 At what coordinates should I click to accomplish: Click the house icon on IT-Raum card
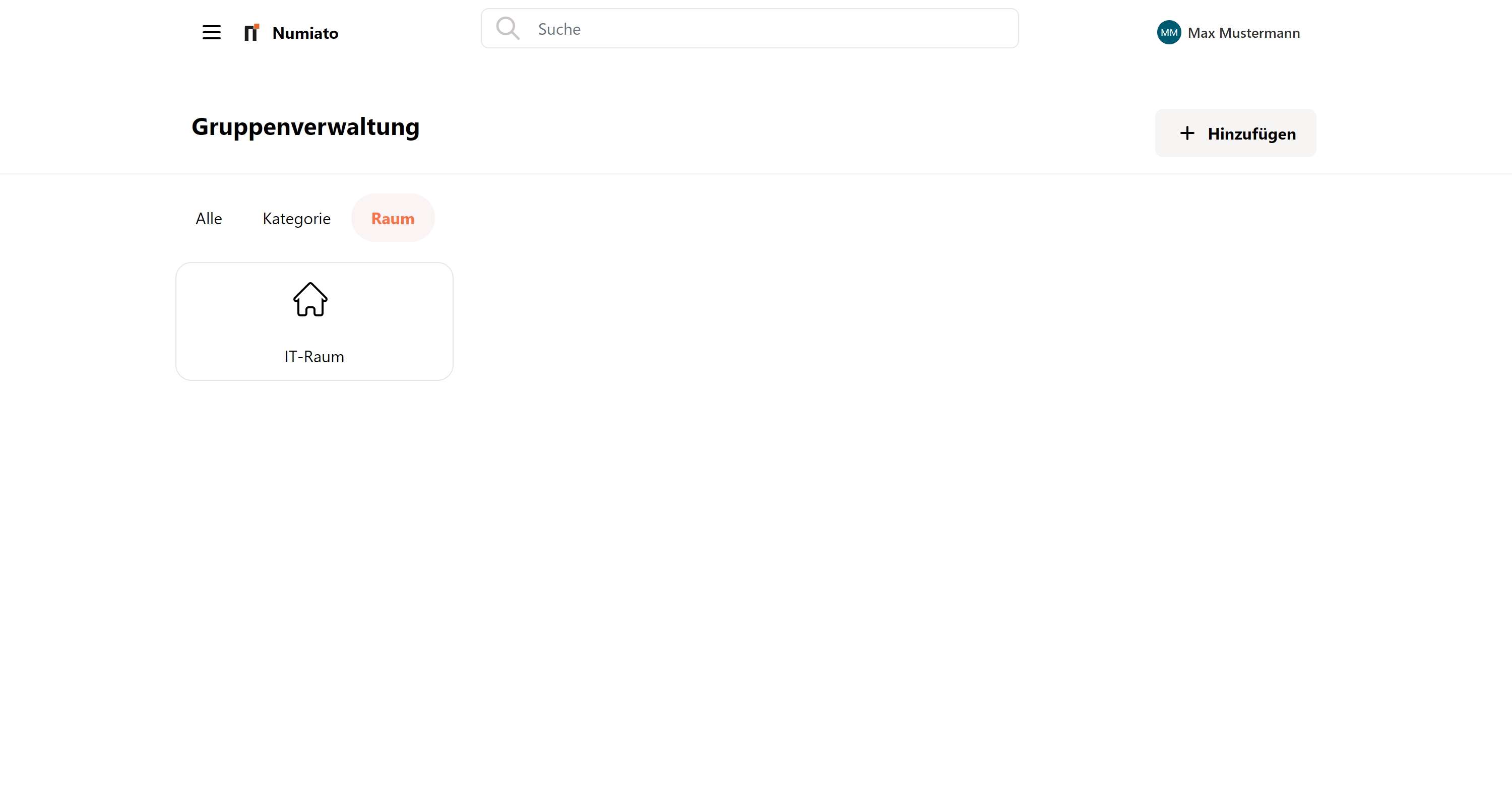tap(310, 299)
